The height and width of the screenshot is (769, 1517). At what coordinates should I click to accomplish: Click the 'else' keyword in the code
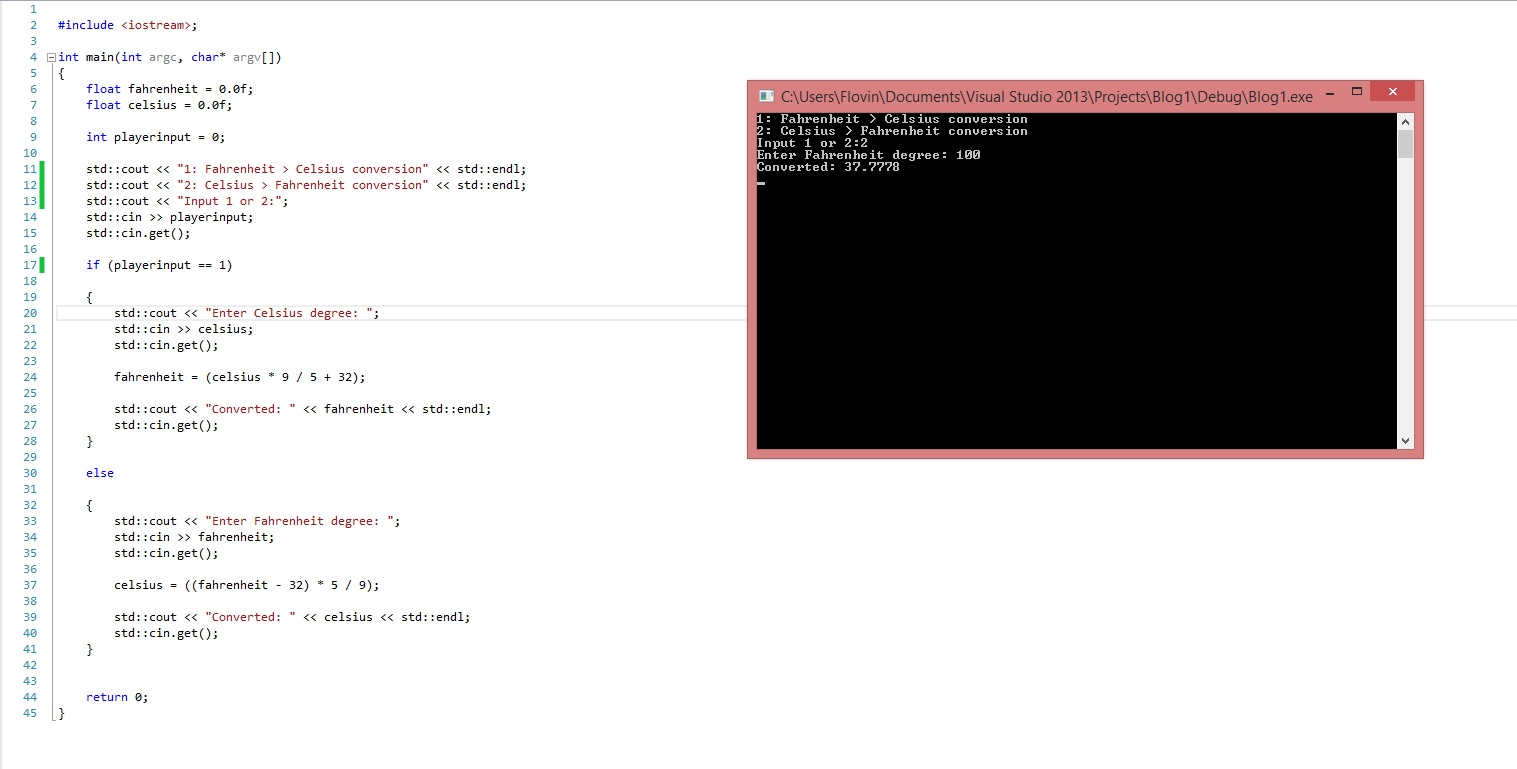(x=100, y=473)
